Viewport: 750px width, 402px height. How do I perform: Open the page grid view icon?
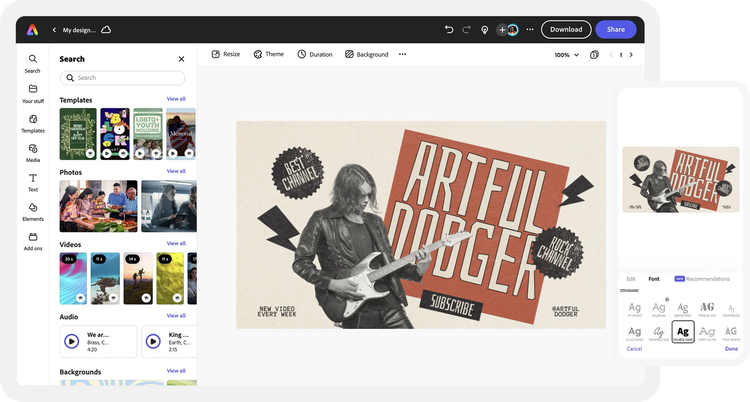point(594,55)
